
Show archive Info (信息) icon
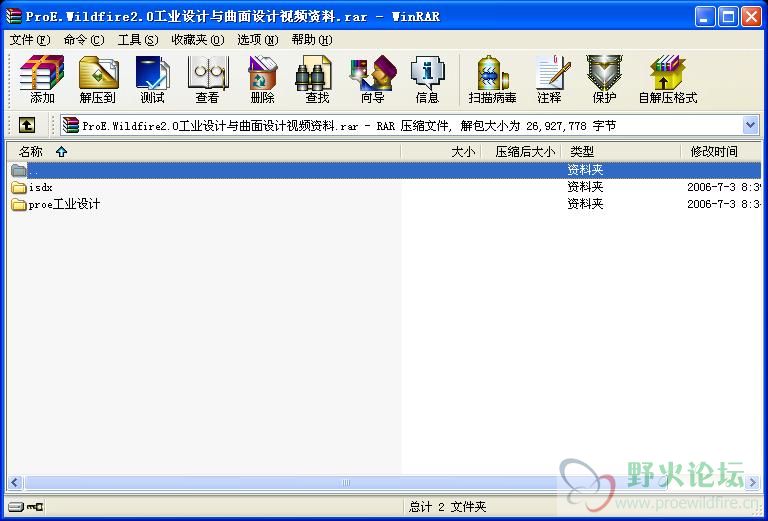pos(427,80)
